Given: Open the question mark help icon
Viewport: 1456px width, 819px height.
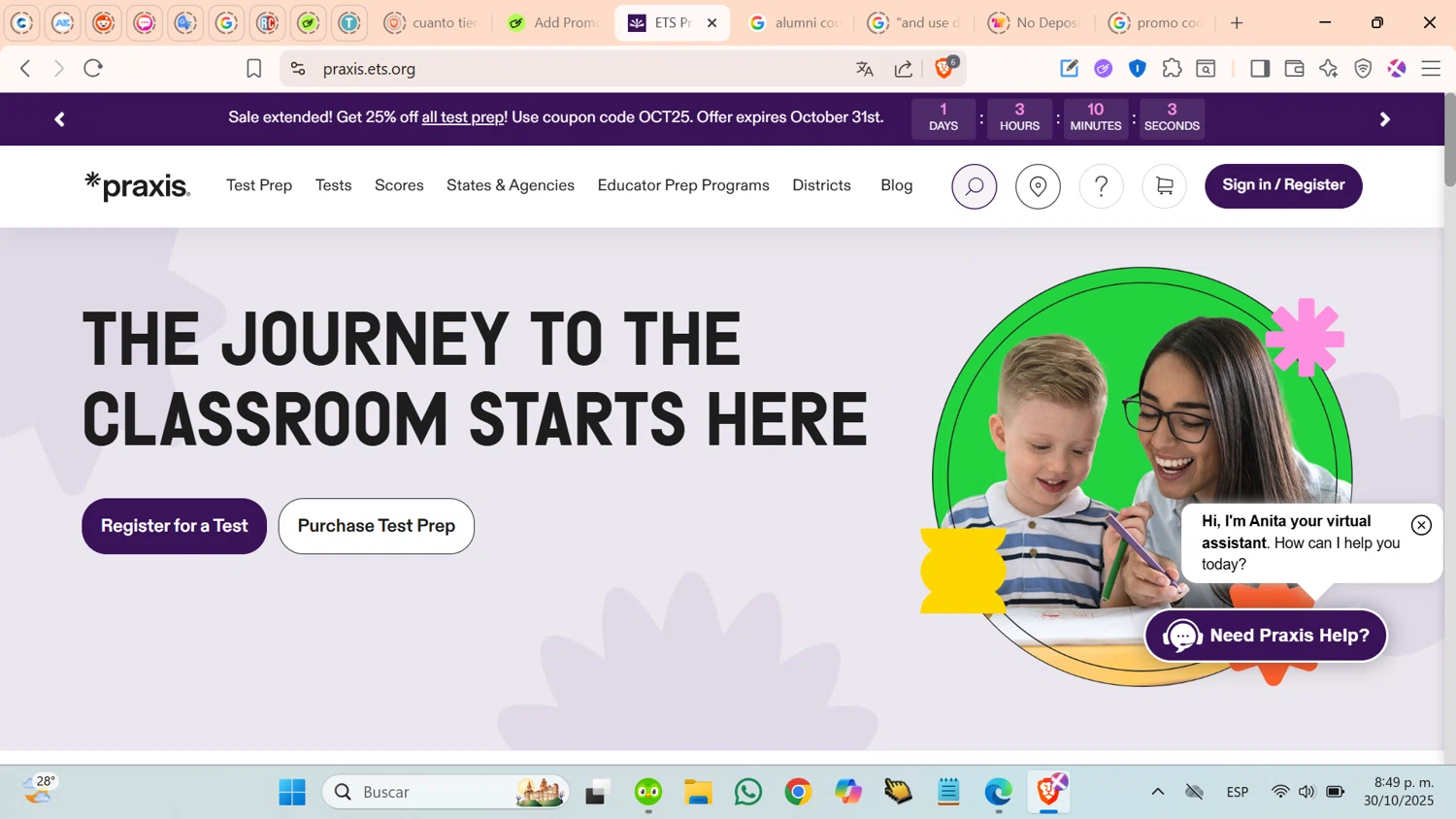Looking at the screenshot, I should (1102, 186).
